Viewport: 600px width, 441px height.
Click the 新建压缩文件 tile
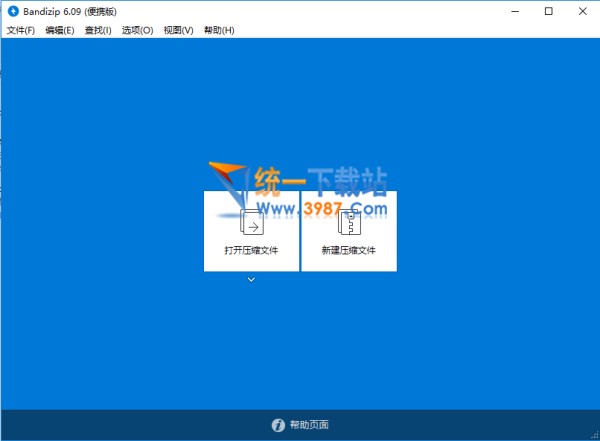pyautogui.click(x=349, y=231)
